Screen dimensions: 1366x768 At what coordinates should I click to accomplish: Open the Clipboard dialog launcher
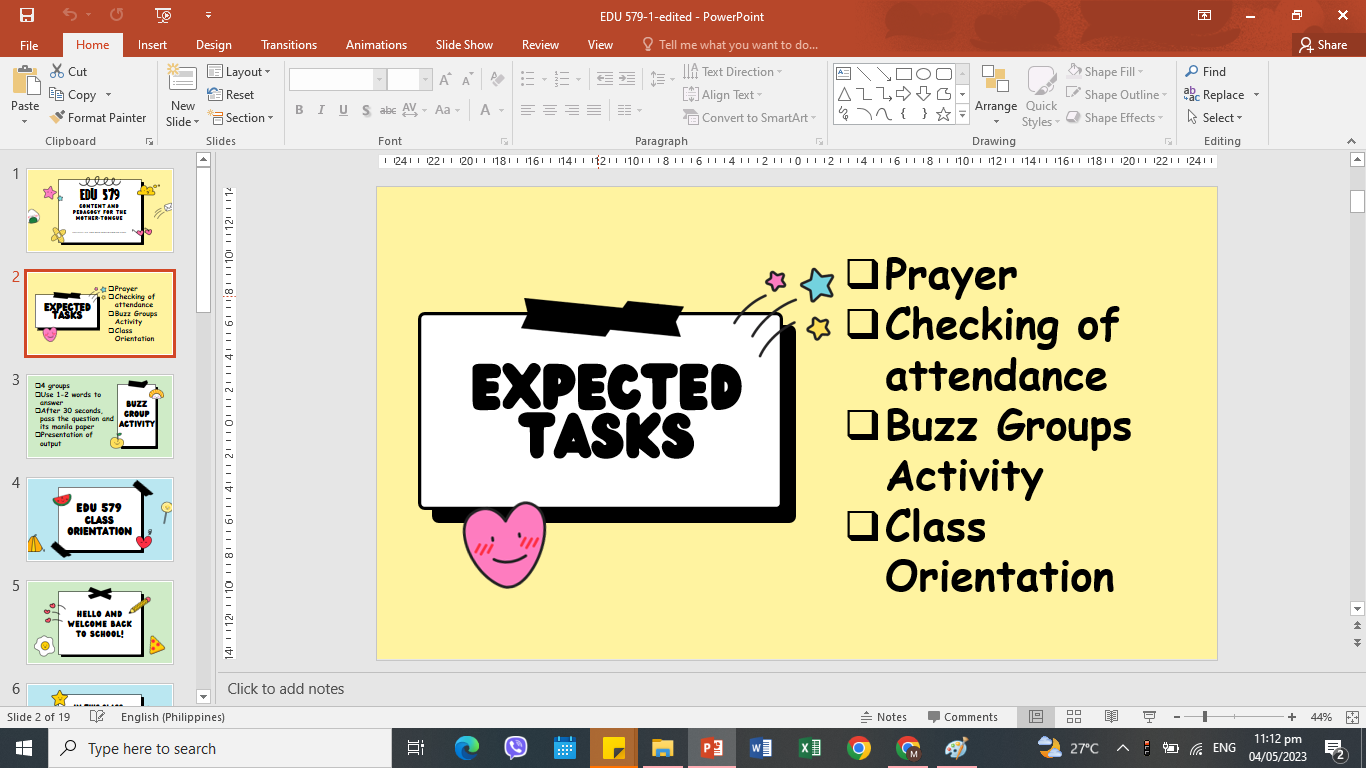[x=149, y=142]
